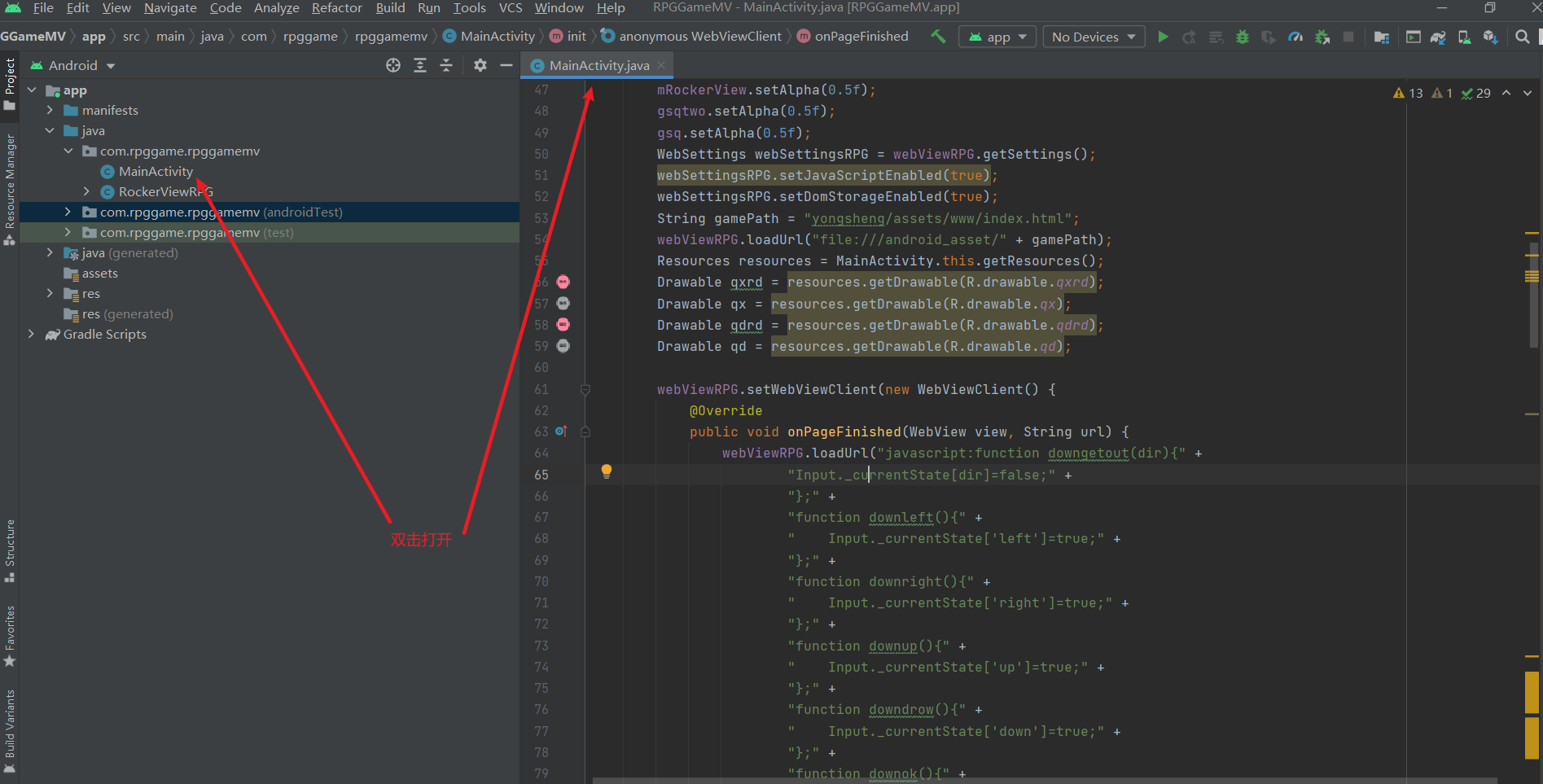This screenshot has width=1543, height=784.
Task: Open project tree settings gear
Action: tap(480, 65)
